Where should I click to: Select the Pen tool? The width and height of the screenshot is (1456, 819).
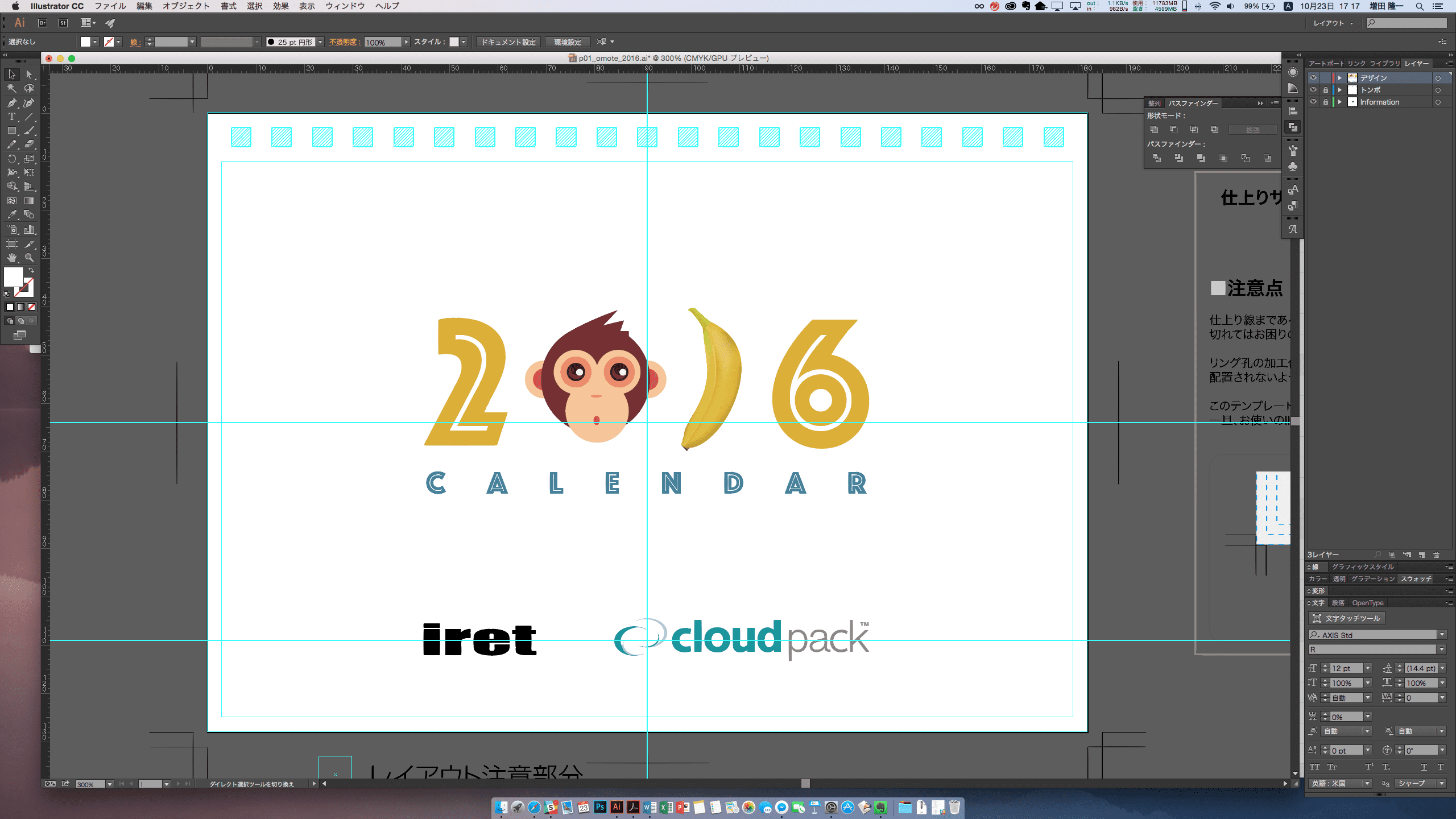[x=11, y=103]
